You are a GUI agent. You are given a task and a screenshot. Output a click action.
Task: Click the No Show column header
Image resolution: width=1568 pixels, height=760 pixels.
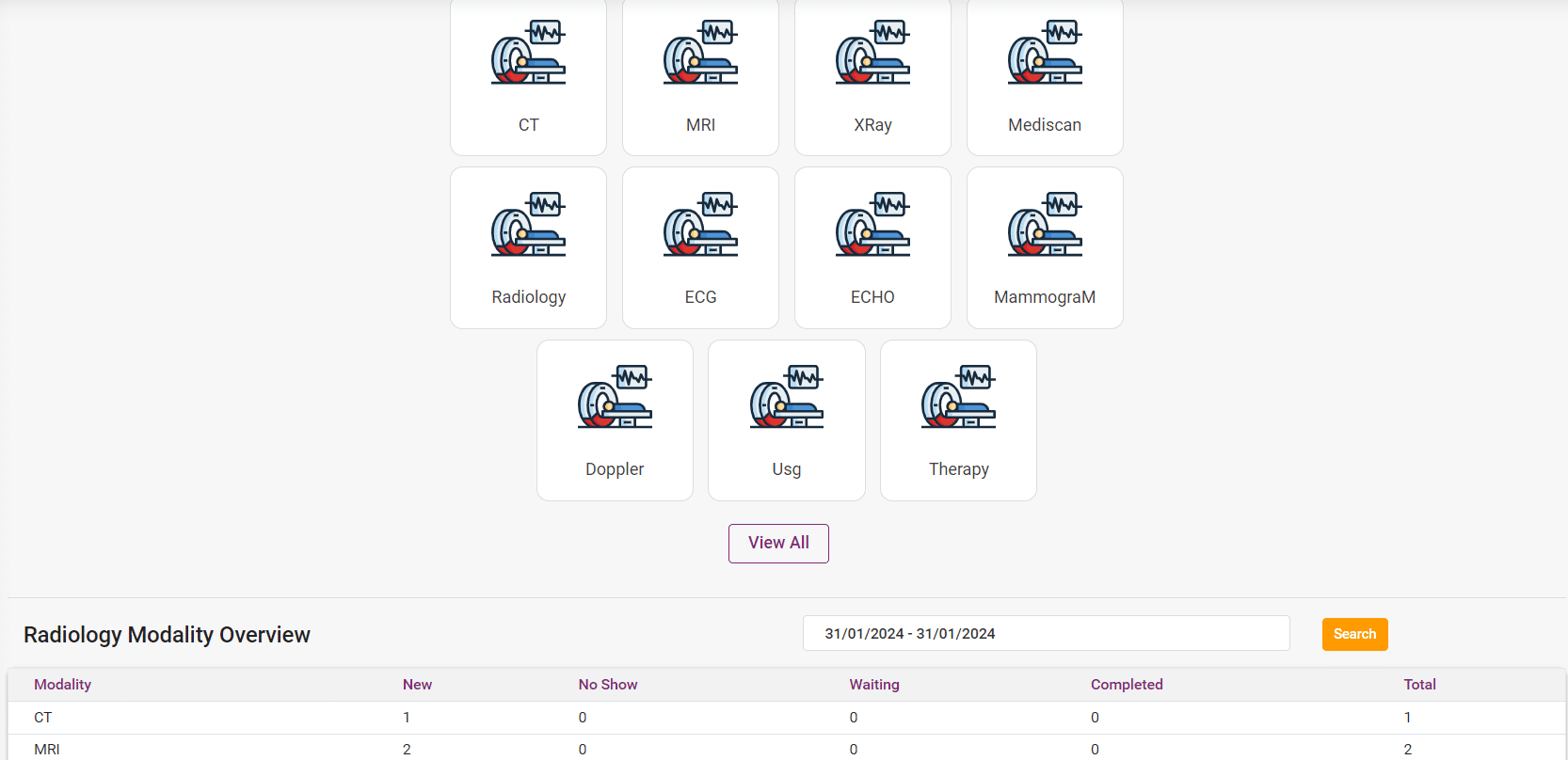point(608,685)
